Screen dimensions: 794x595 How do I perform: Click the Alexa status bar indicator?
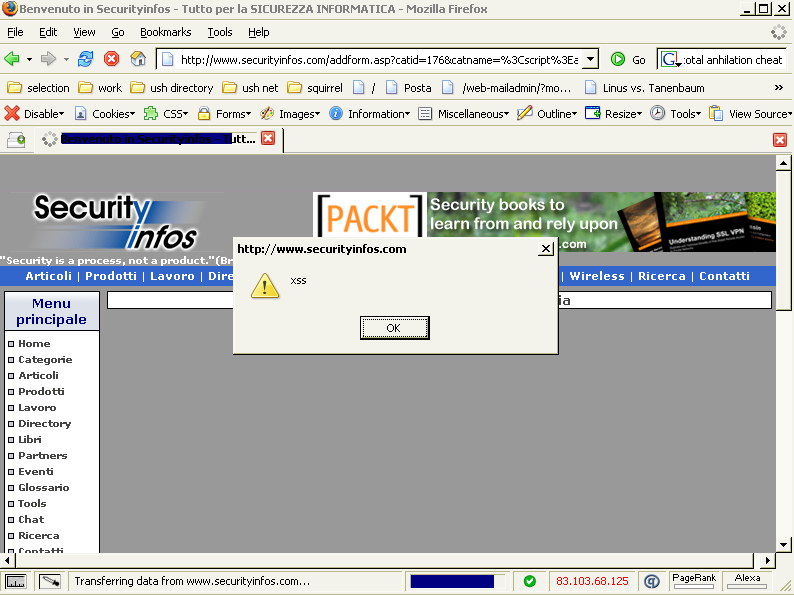(747, 580)
